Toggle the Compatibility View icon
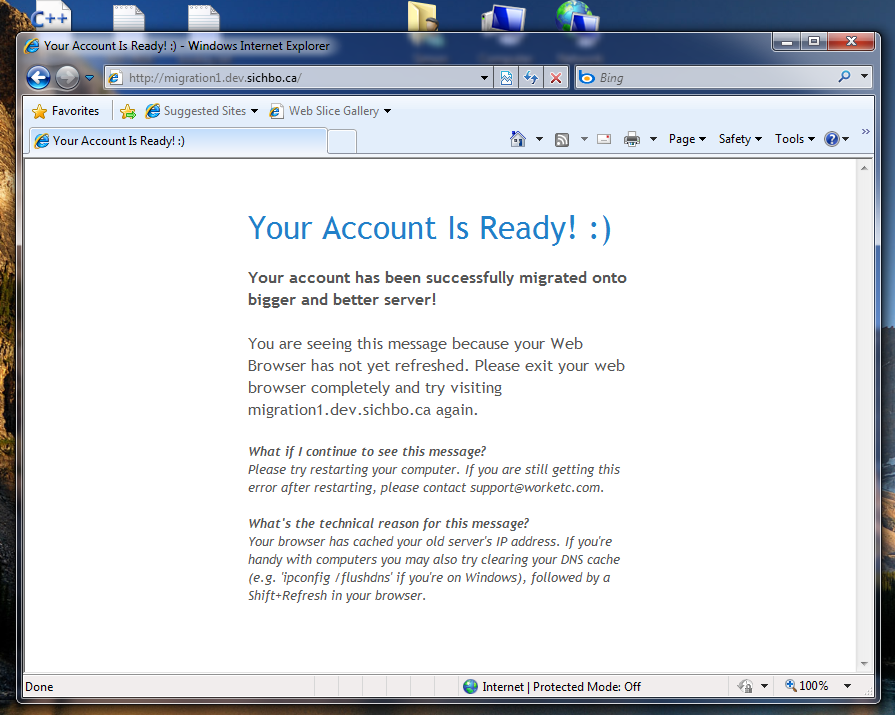 click(507, 78)
